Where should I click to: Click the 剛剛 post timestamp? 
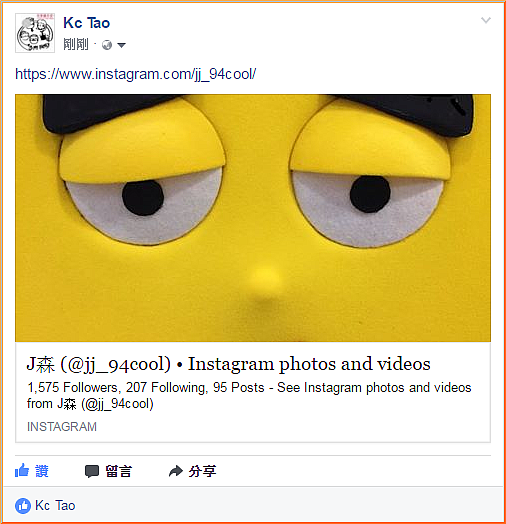tap(76, 44)
